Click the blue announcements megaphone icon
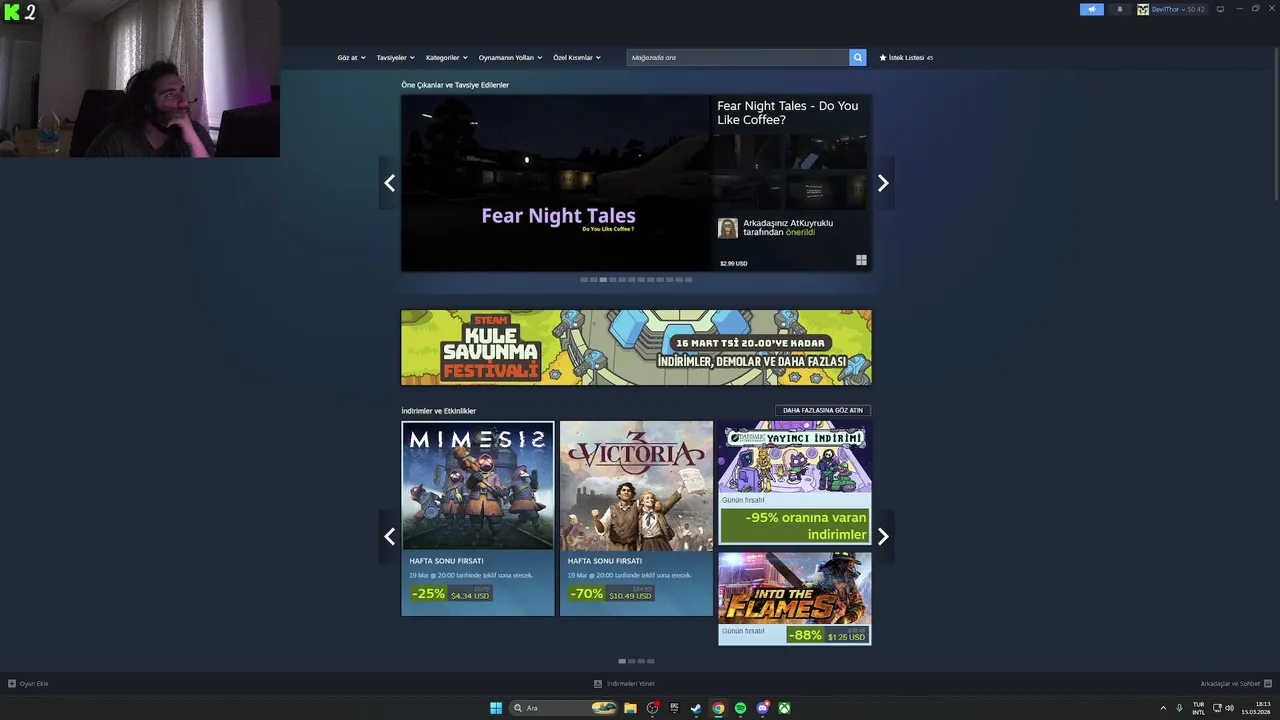The image size is (1280, 720). pyautogui.click(x=1091, y=9)
